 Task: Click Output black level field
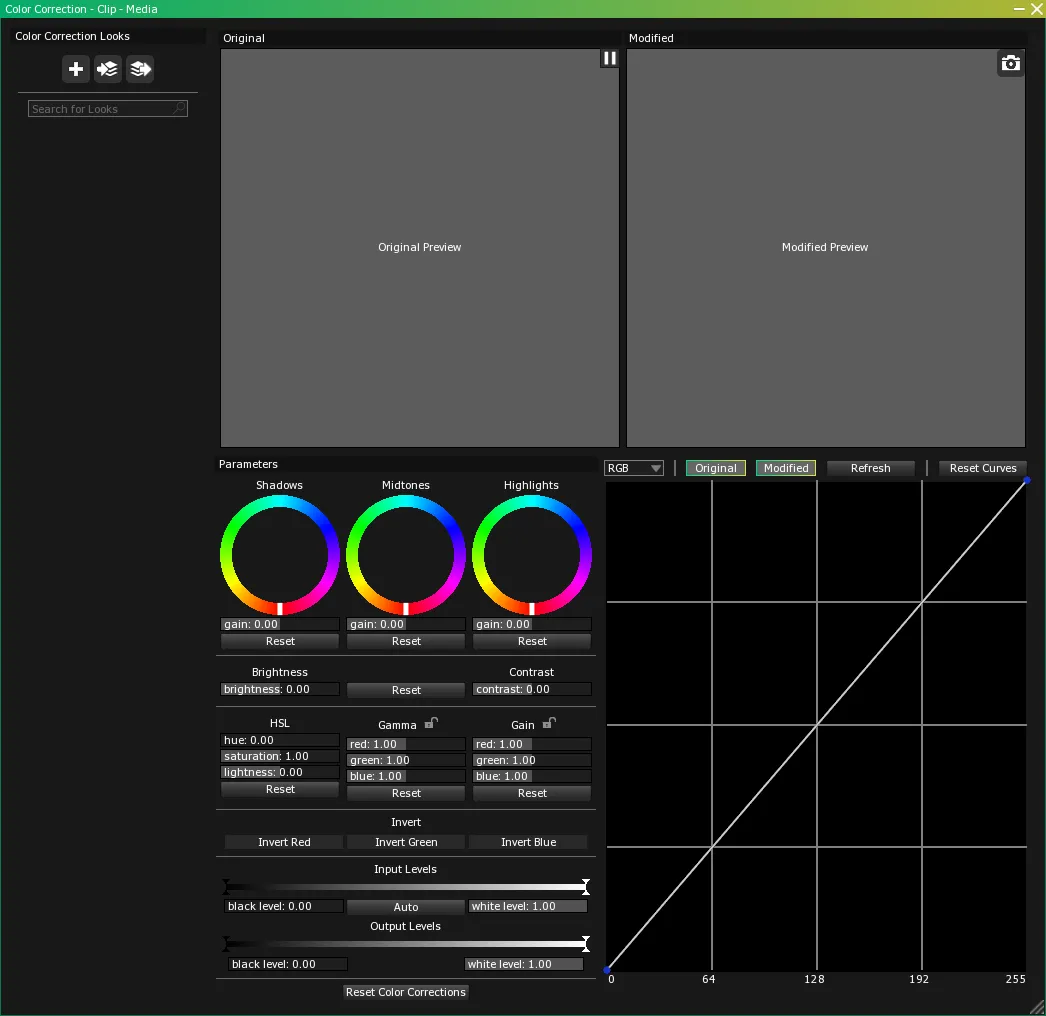(288, 964)
